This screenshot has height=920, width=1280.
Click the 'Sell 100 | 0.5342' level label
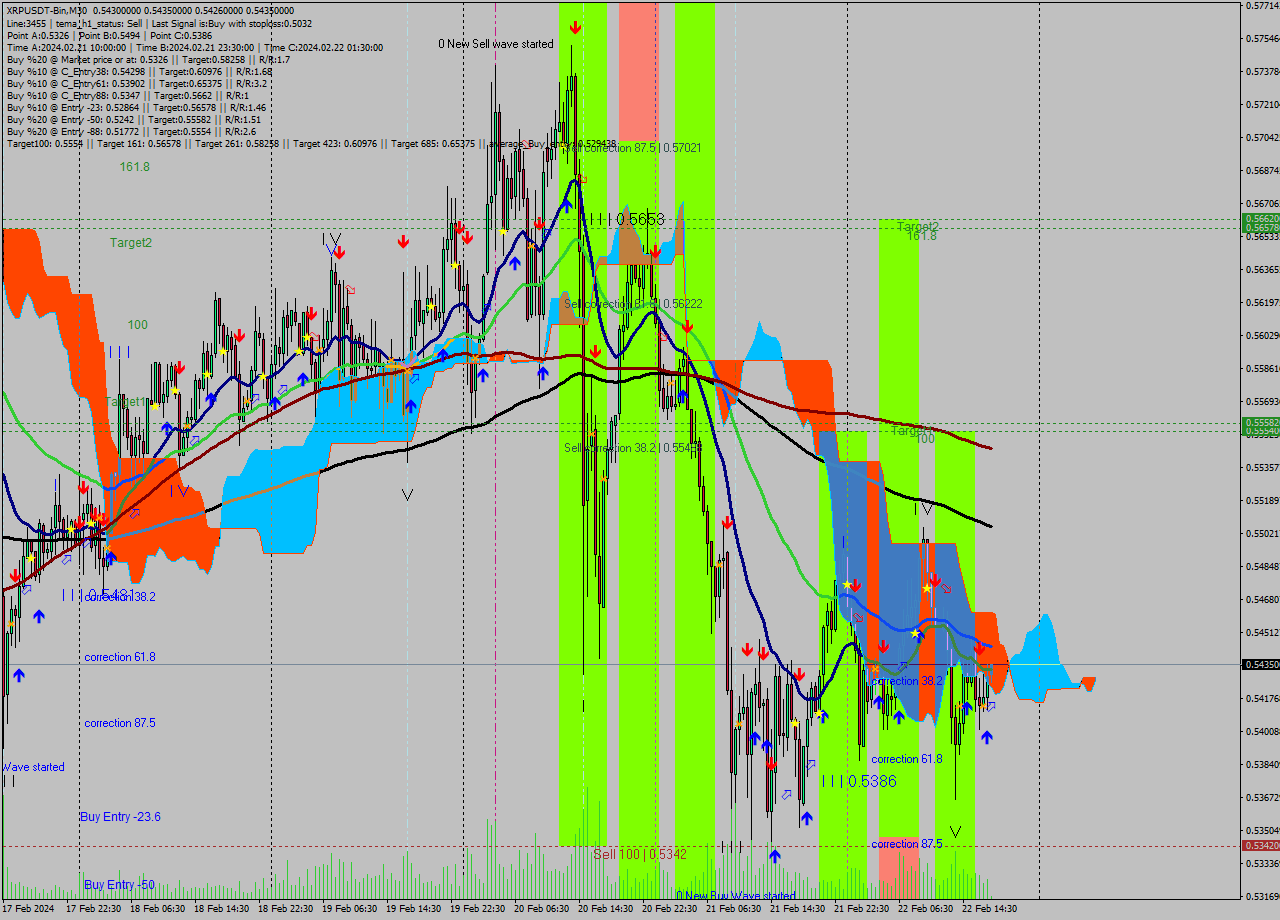coord(639,855)
